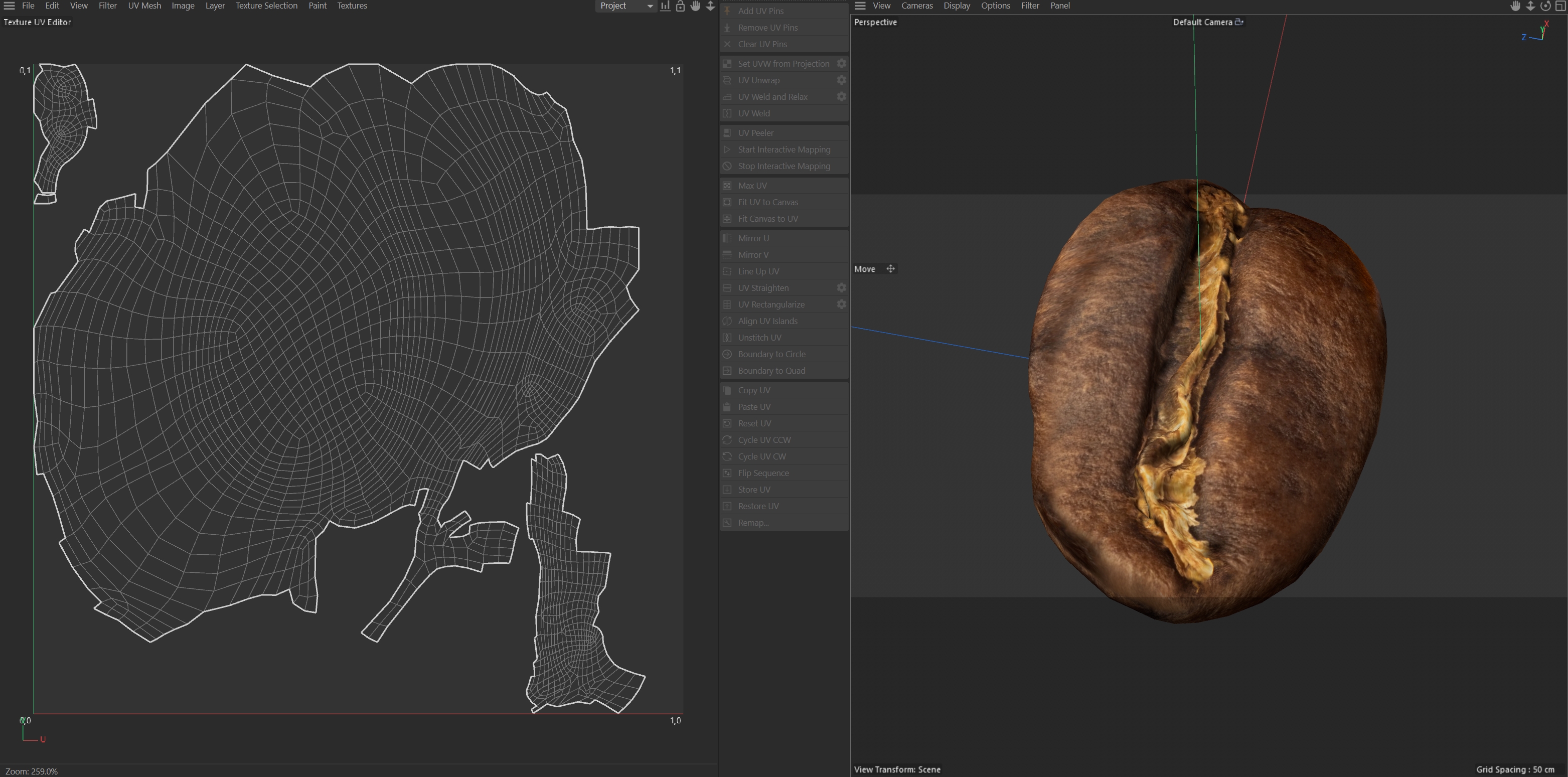This screenshot has height=777, width=1568.
Task: Click the camera icon next to Default Camera
Action: coord(1238,22)
